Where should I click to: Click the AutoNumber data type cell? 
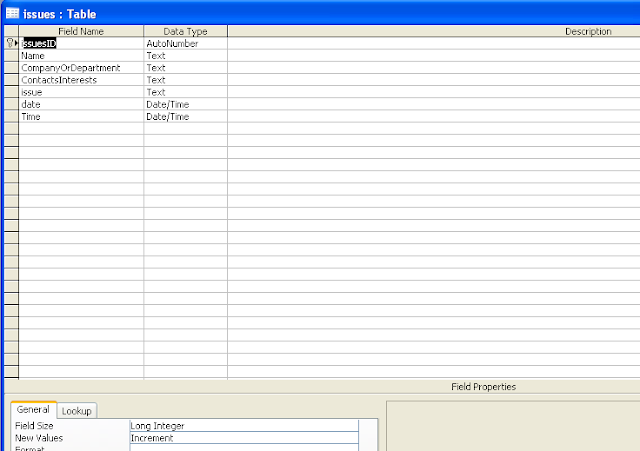[186, 43]
